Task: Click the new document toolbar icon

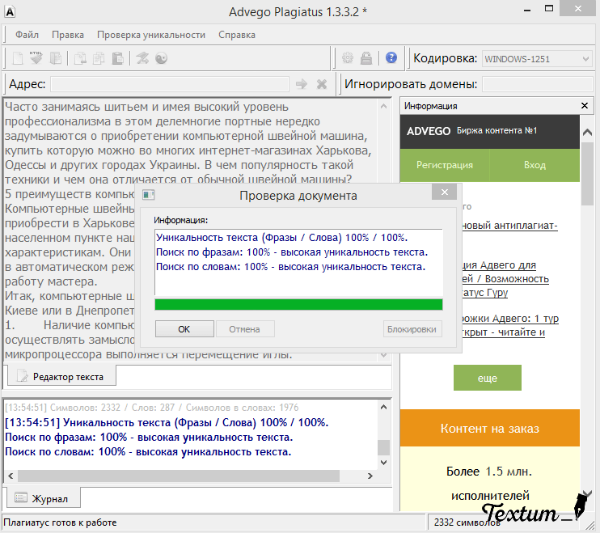Action: 18,59
